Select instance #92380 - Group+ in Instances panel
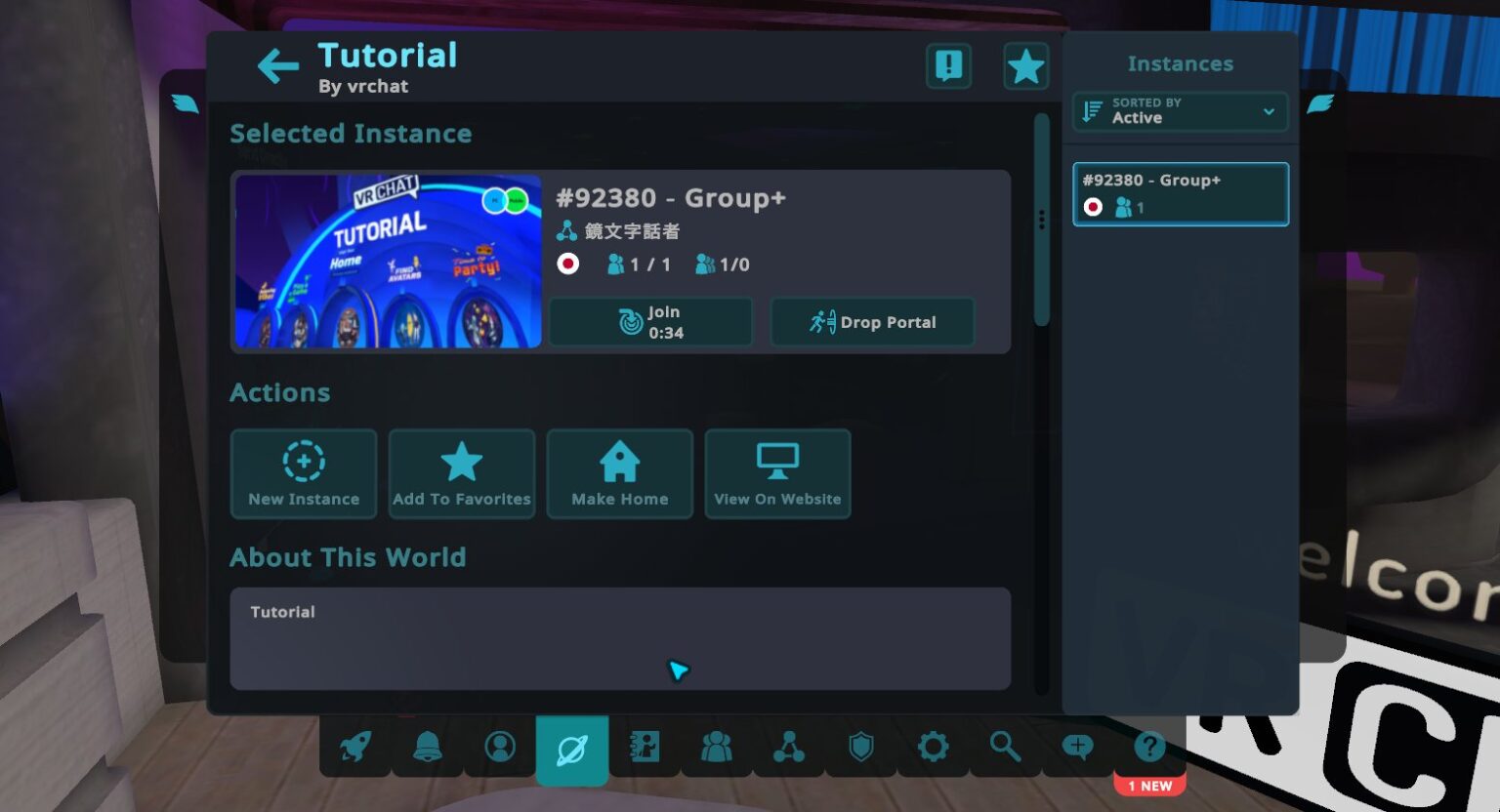Screen dimensions: 1500x812 pyautogui.click(x=1181, y=193)
